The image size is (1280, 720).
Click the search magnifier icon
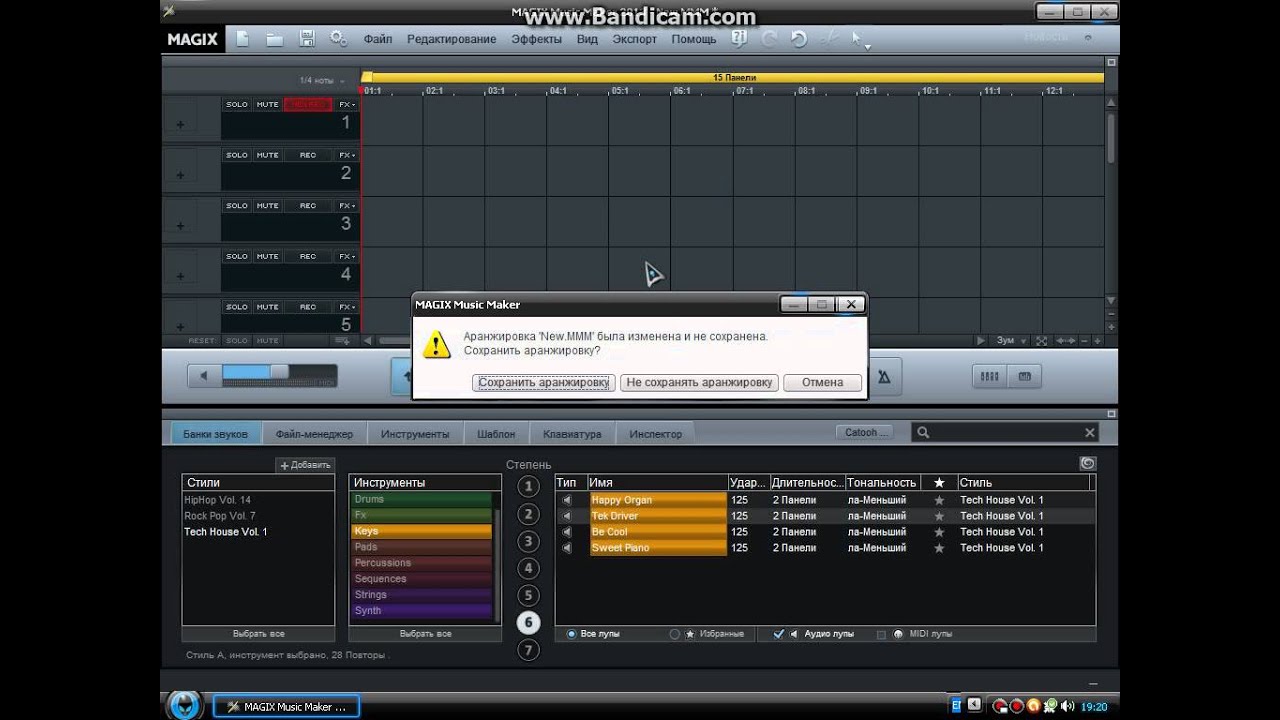pos(924,433)
